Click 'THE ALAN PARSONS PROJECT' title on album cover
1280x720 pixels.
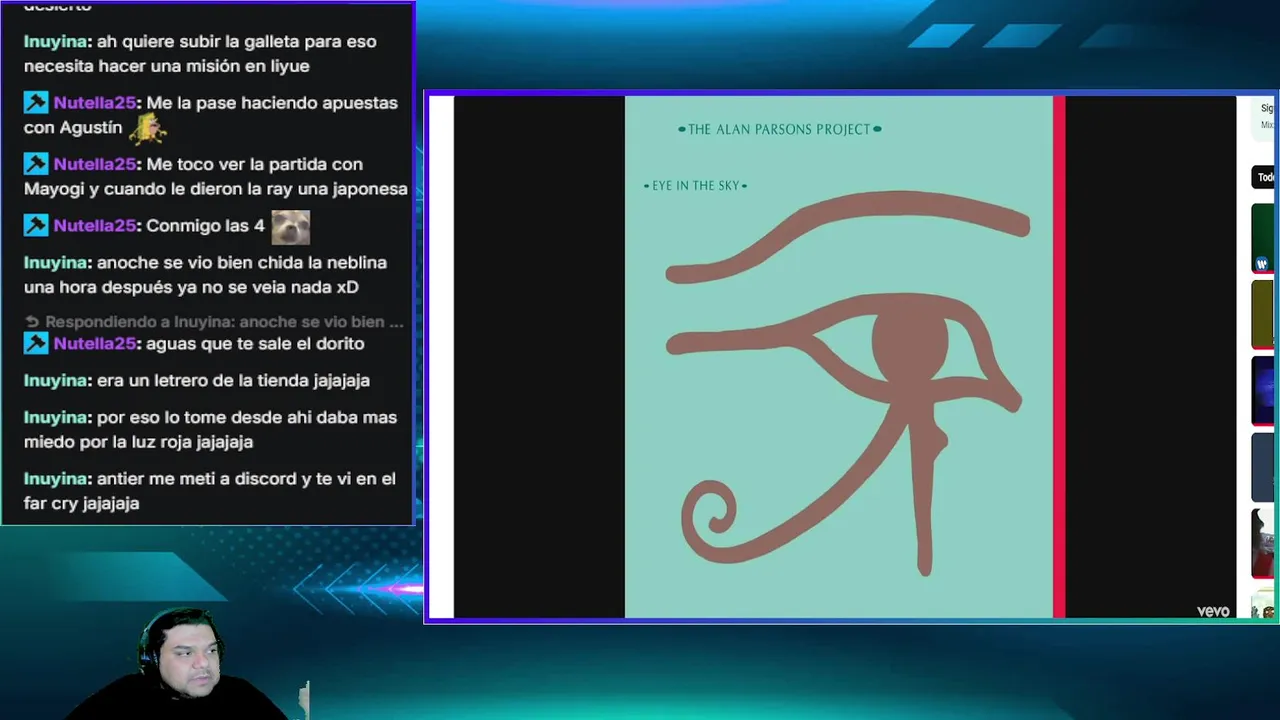(x=779, y=129)
